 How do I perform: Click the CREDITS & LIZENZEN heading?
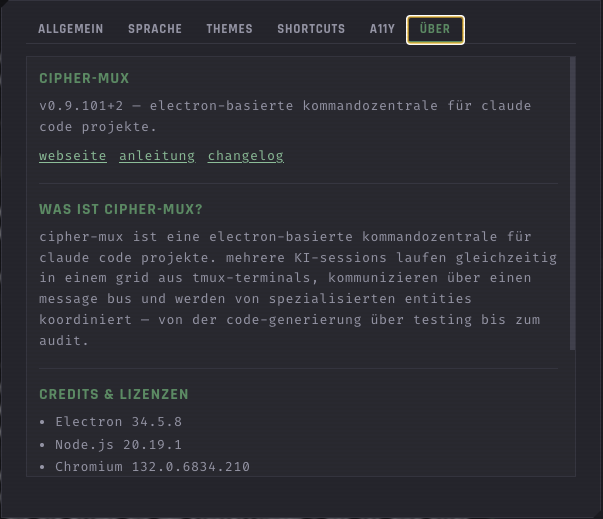click(x=114, y=394)
